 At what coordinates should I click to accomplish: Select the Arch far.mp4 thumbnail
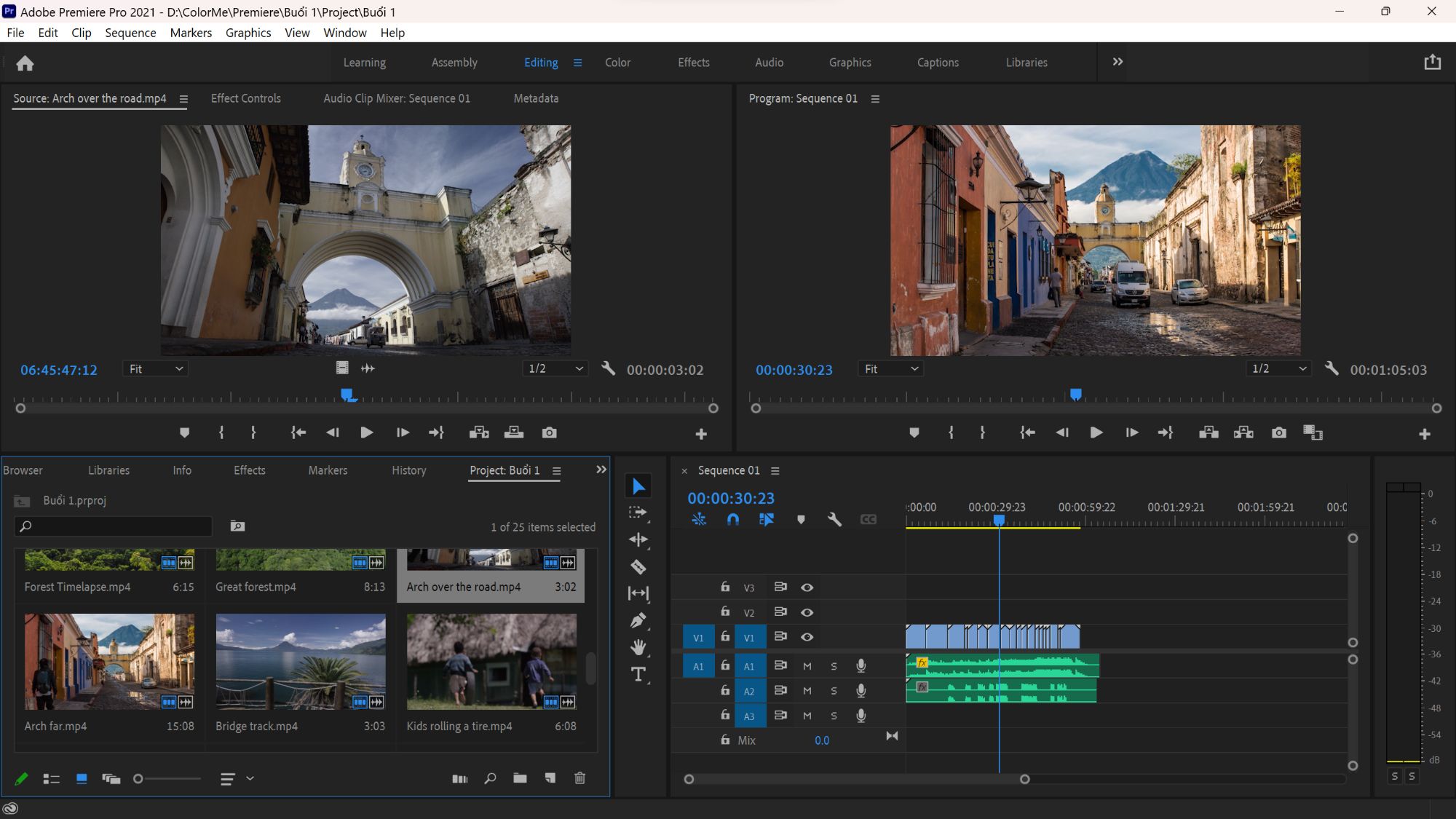pos(109,662)
